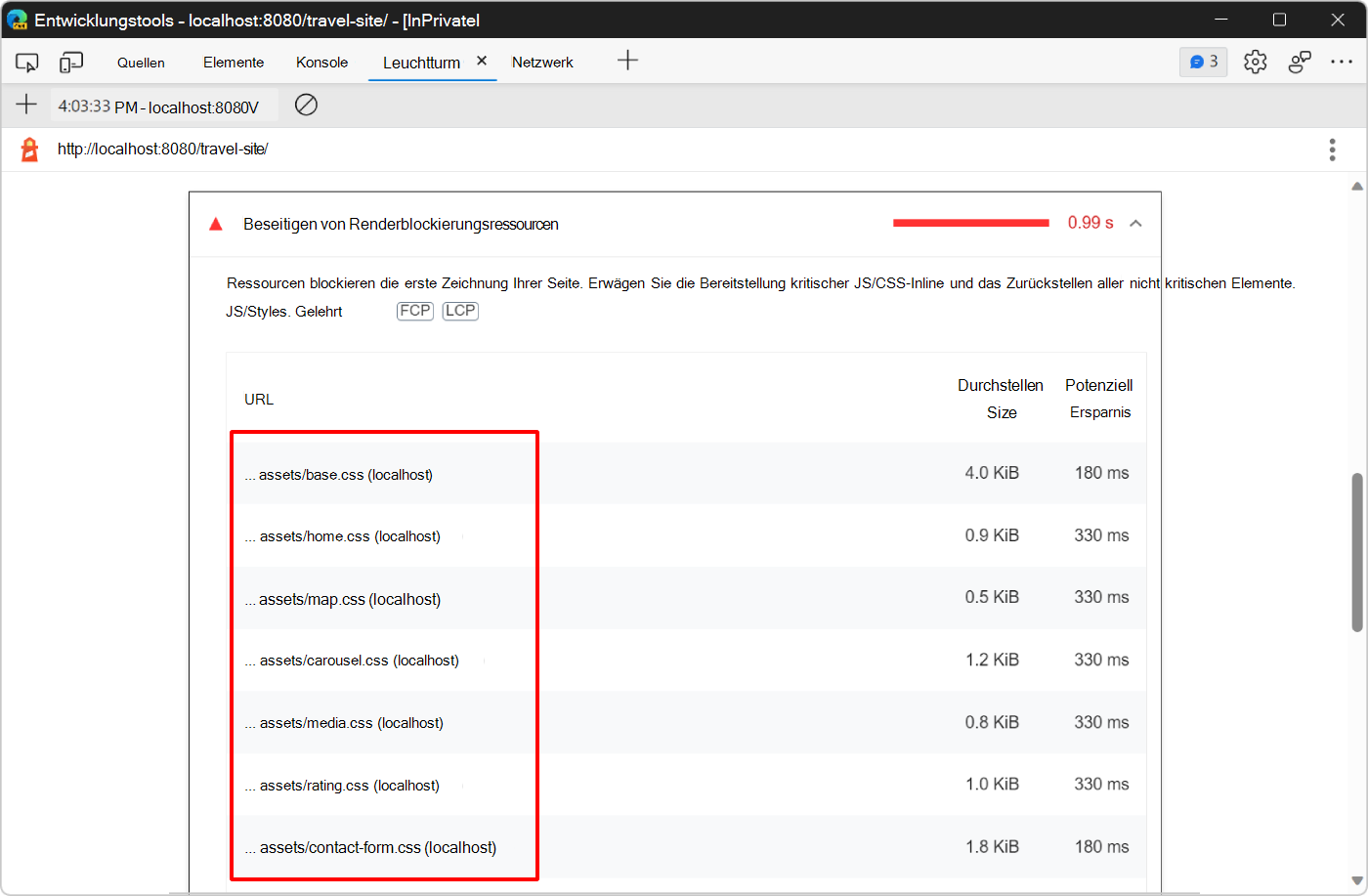The width and height of the screenshot is (1368, 896).
Task: Collapse the Renderblockierungsressourcen section chevron
Action: click(1135, 223)
